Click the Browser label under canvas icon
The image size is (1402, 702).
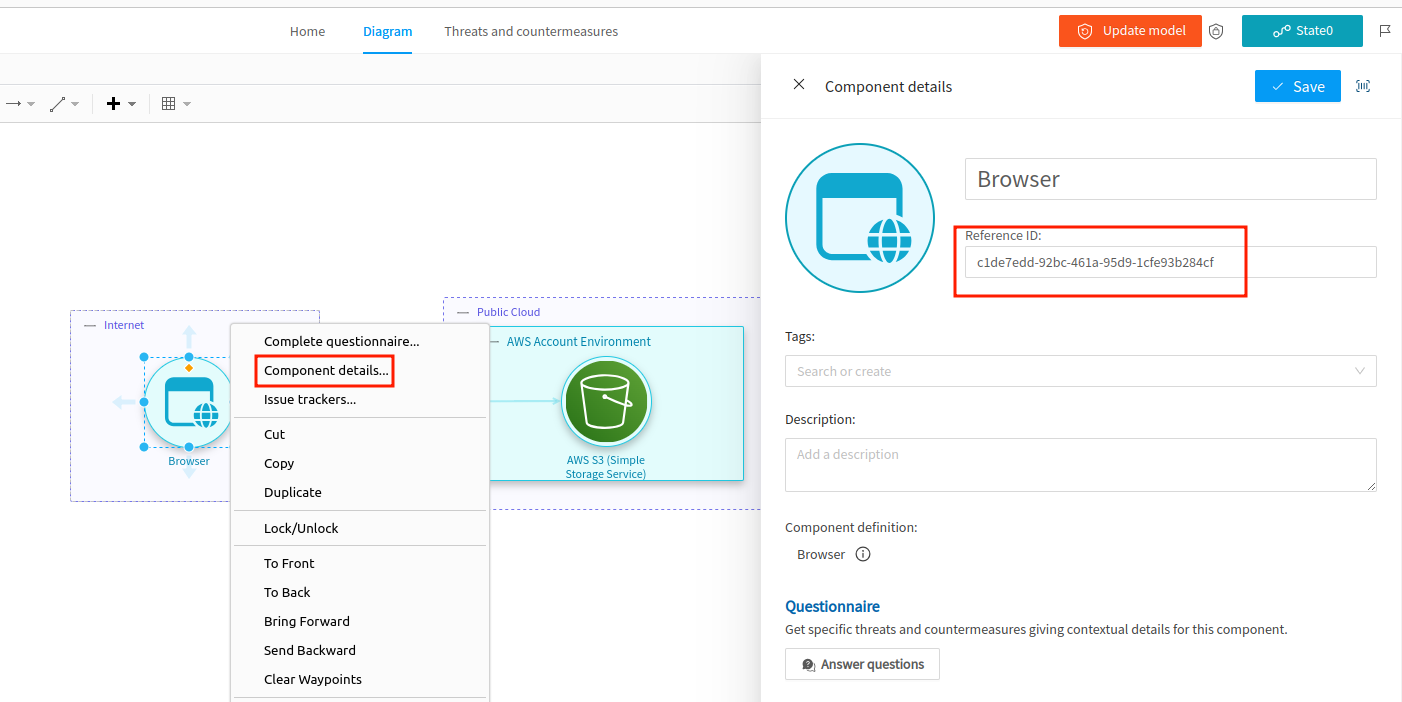coord(189,461)
